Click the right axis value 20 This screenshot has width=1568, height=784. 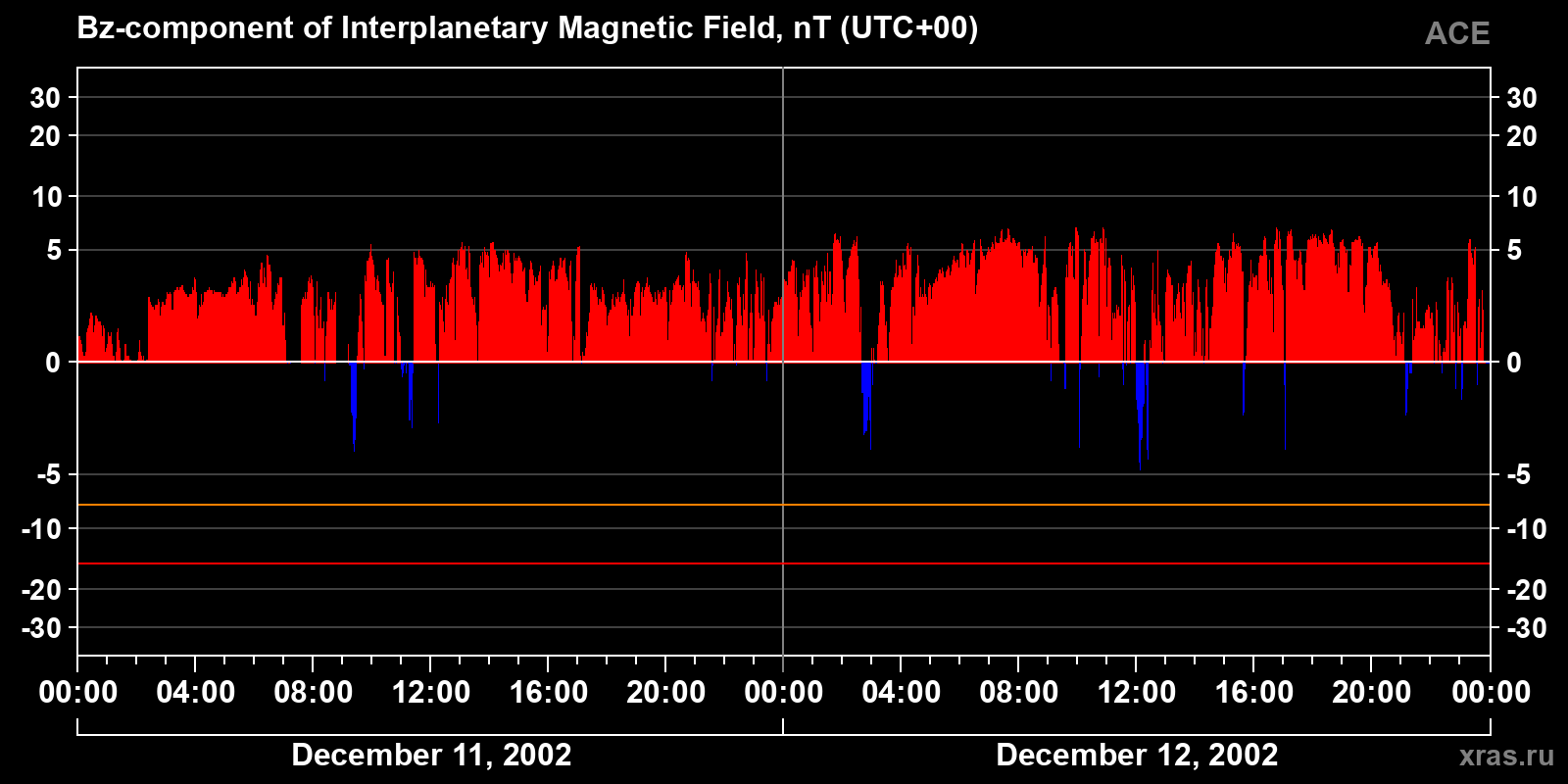coord(1521,136)
